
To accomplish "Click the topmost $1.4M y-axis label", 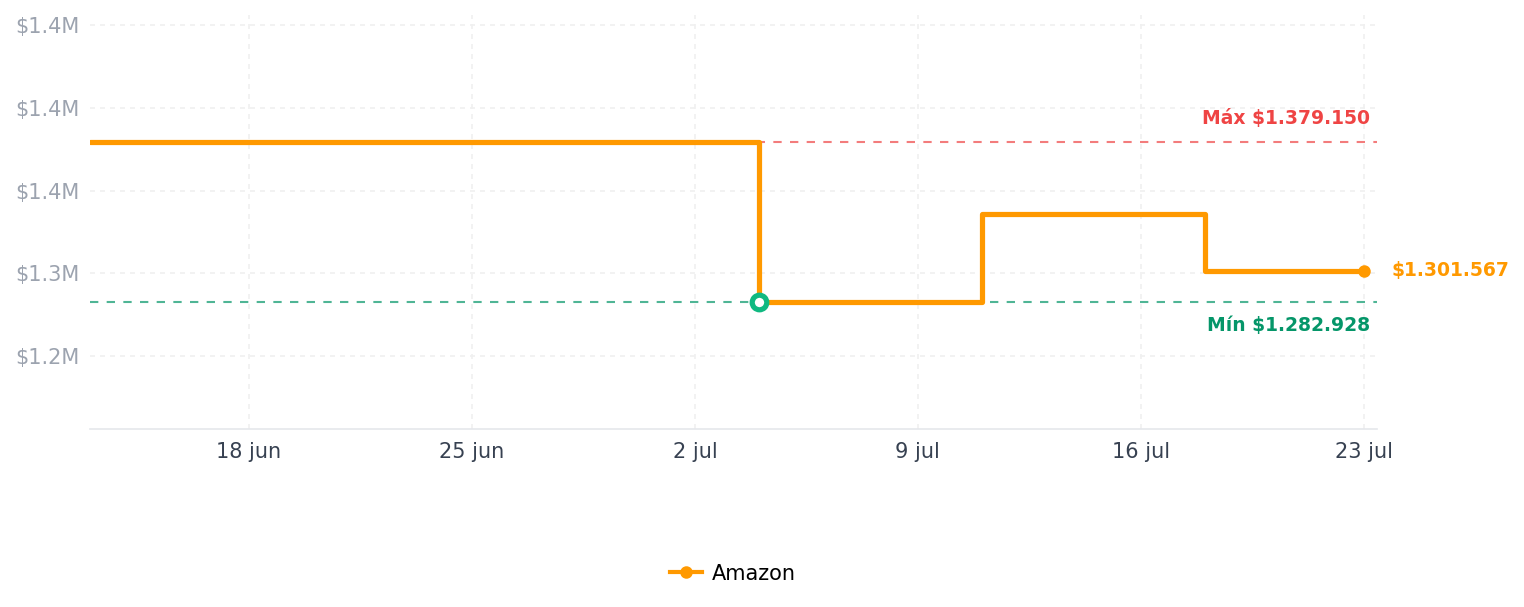I will [47, 26].
